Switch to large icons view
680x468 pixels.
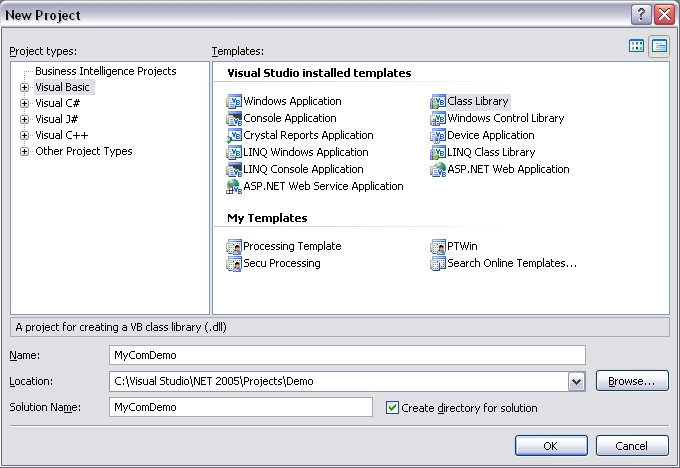pyautogui.click(x=636, y=46)
